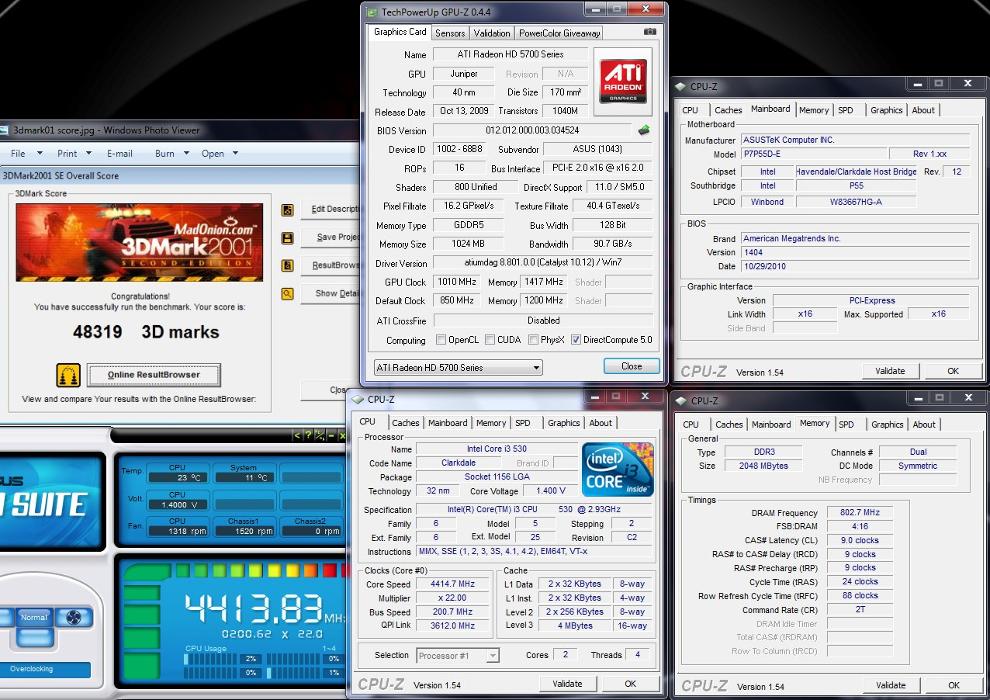Enable the CUDA checkbox

pyautogui.click(x=490, y=340)
